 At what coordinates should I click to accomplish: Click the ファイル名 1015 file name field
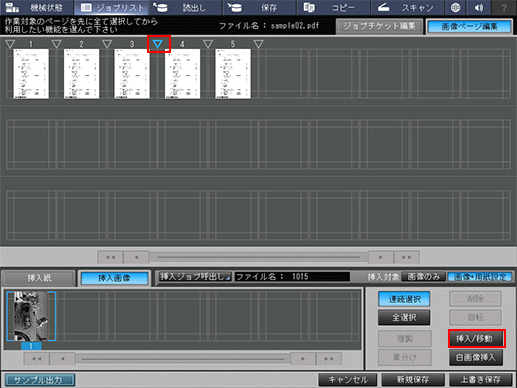coord(292,277)
